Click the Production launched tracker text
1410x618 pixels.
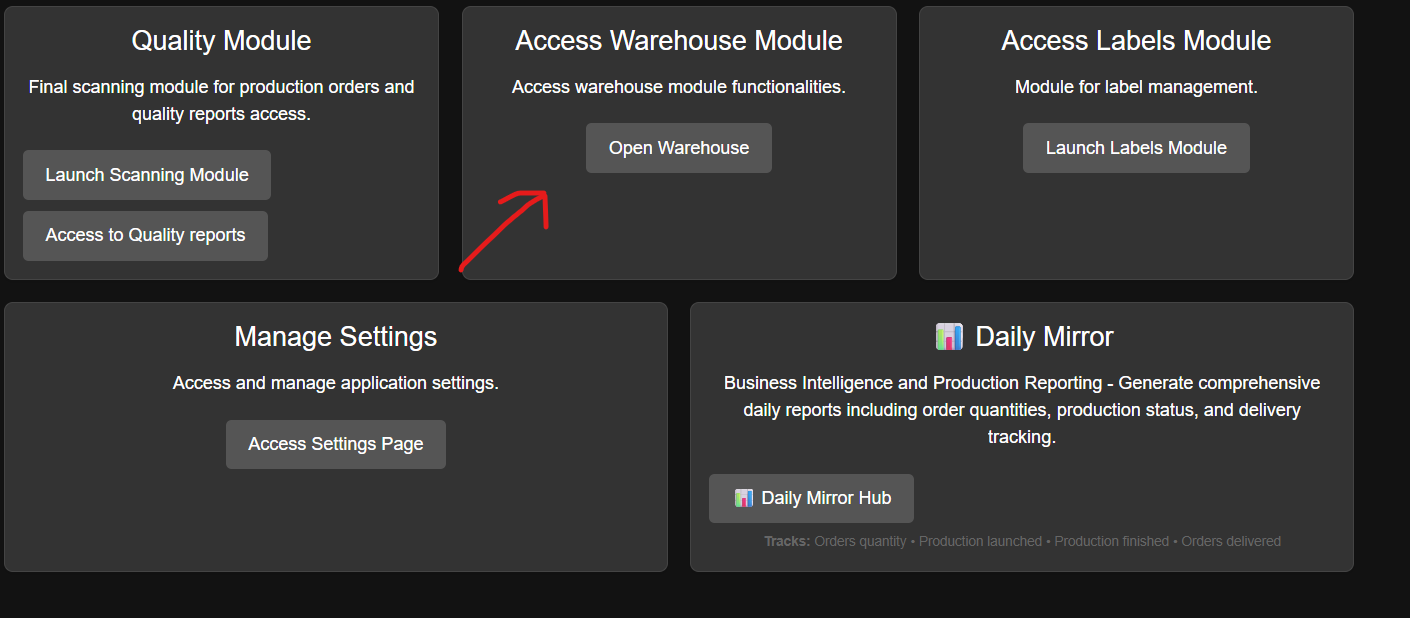pos(980,541)
